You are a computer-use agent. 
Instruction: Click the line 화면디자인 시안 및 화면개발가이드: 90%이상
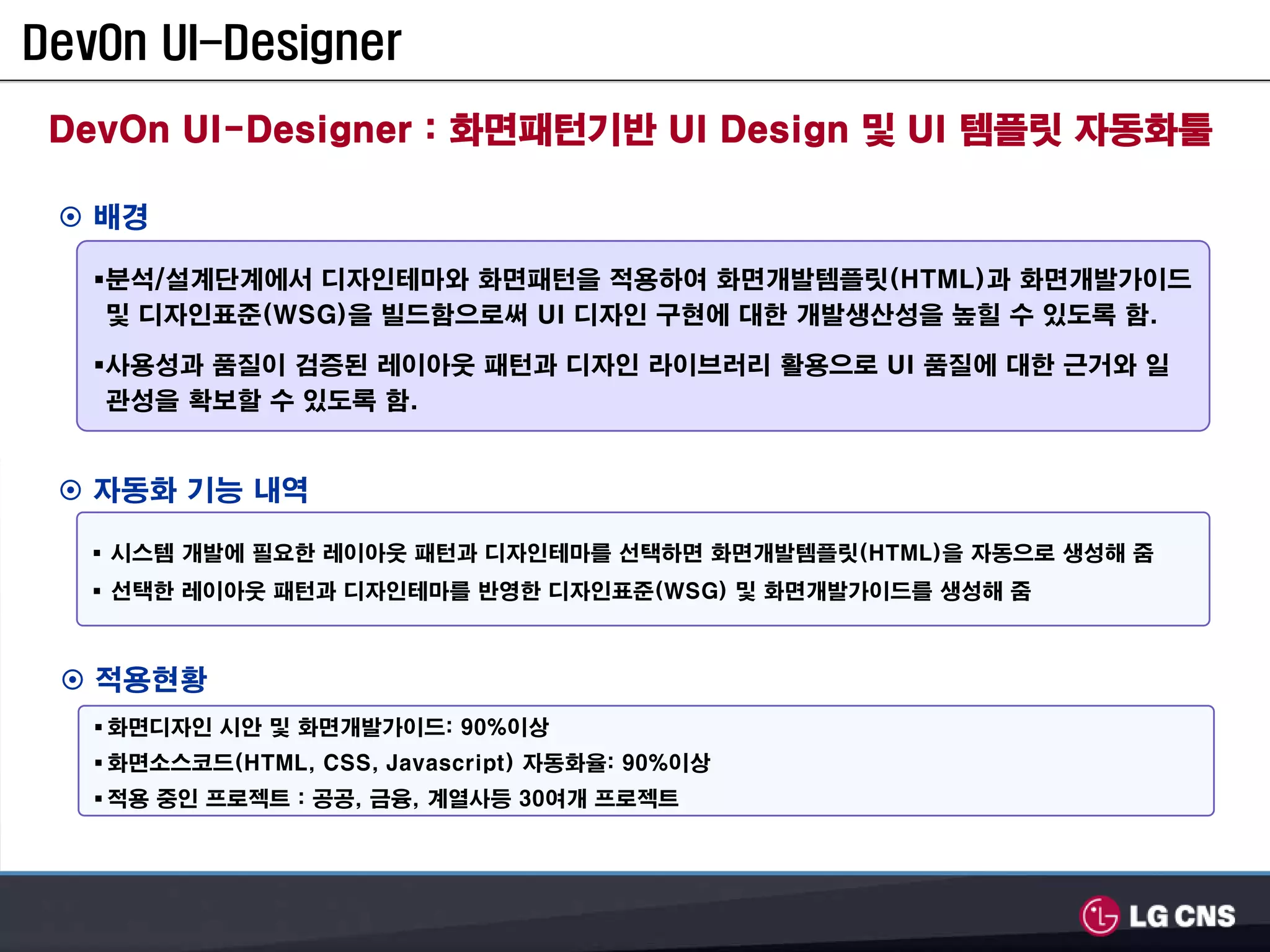[x=322, y=726]
